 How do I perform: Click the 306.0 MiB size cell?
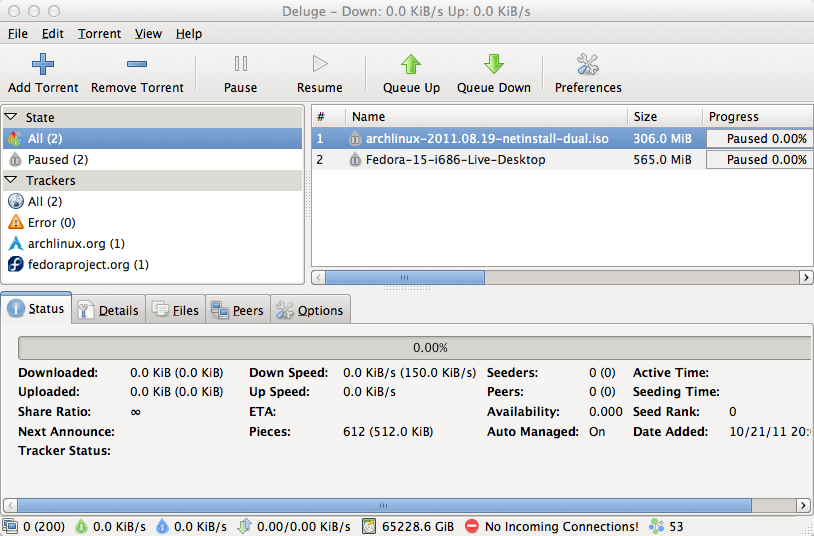pyautogui.click(x=662, y=139)
